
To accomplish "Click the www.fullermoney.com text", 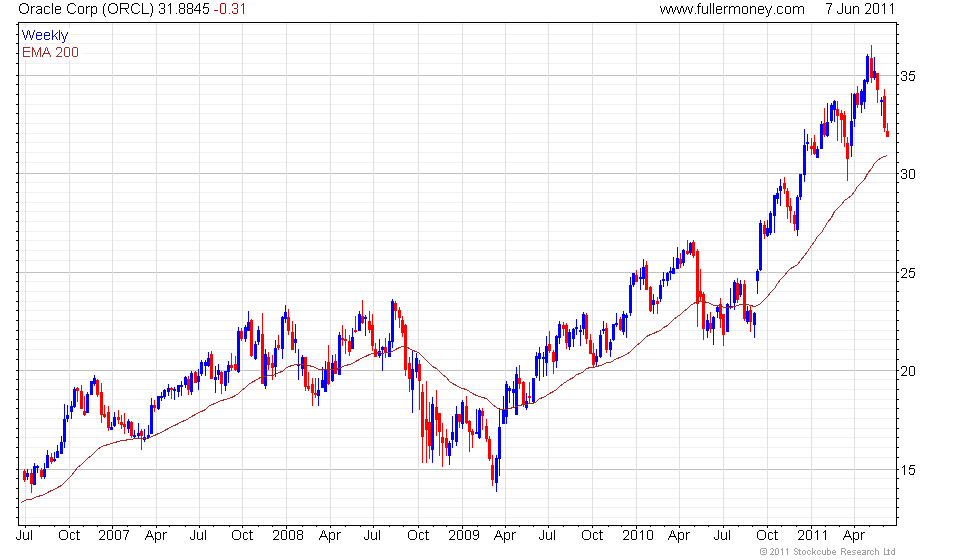I will pyautogui.click(x=732, y=9).
